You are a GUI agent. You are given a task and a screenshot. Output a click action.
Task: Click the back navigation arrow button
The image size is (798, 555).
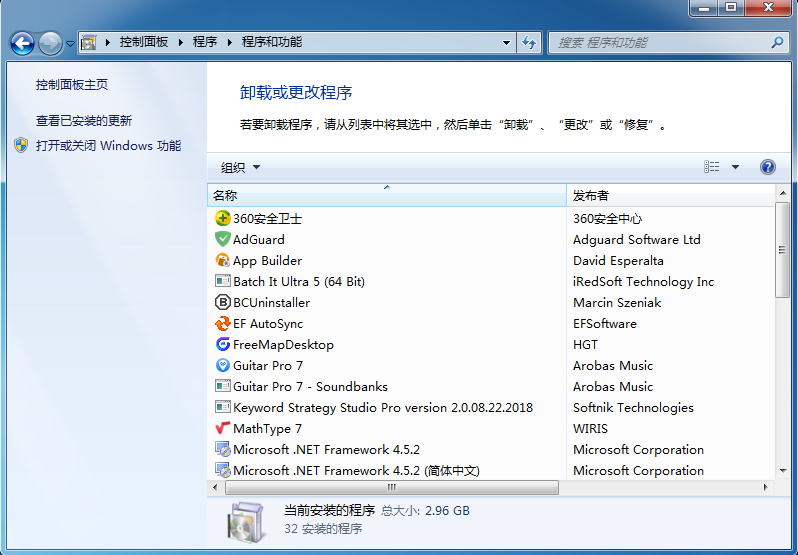[x=22, y=43]
